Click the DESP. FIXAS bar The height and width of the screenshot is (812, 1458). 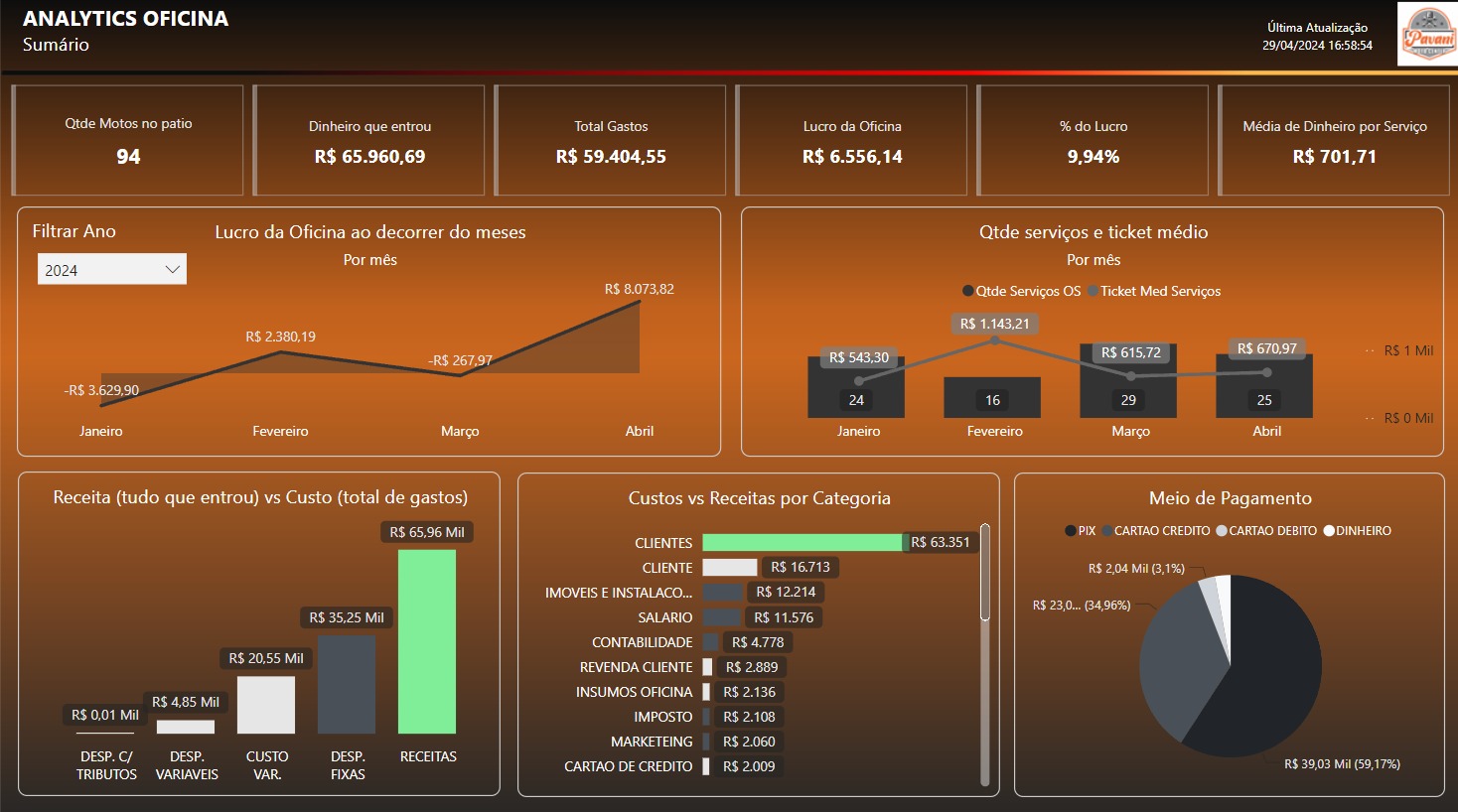347,685
